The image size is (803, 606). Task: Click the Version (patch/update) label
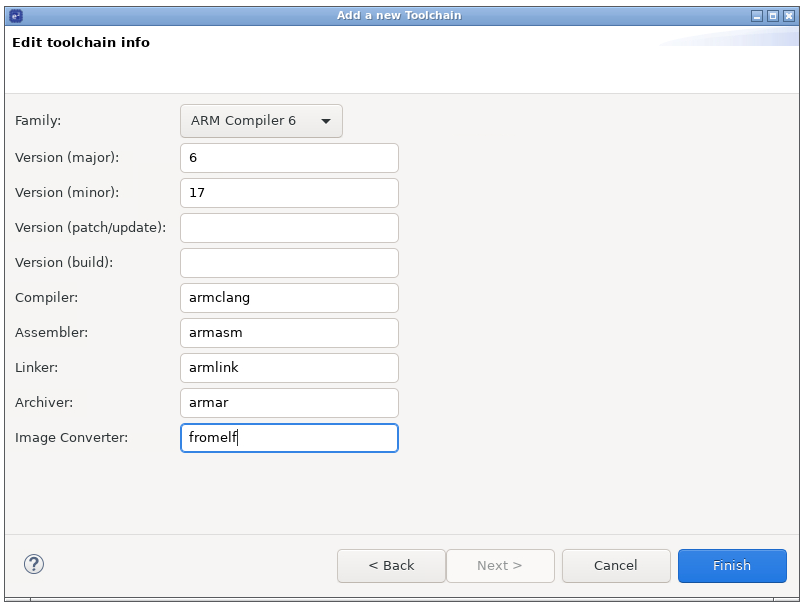(91, 228)
